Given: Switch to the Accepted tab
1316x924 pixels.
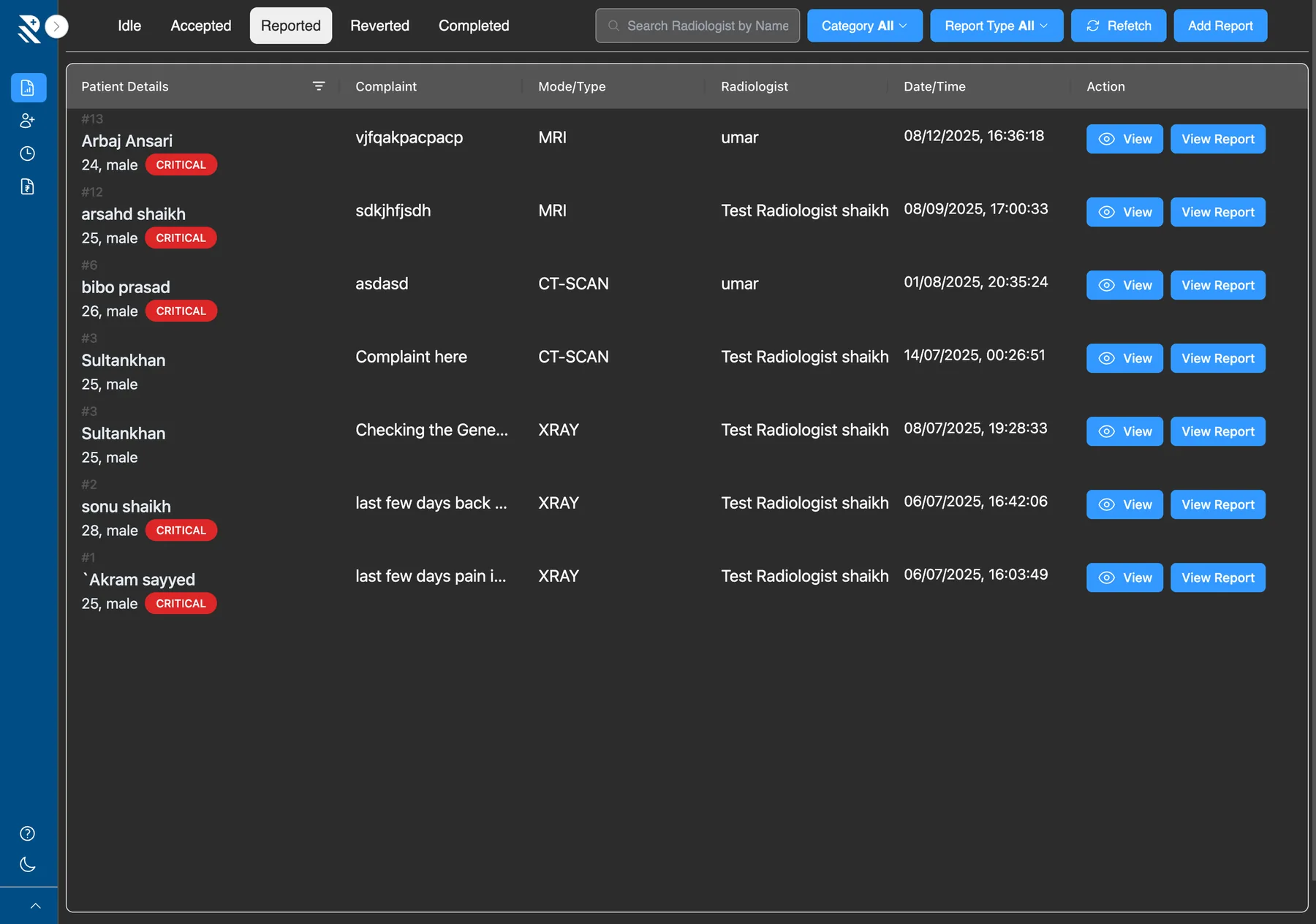Looking at the screenshot, I should (x=201, y=26).
